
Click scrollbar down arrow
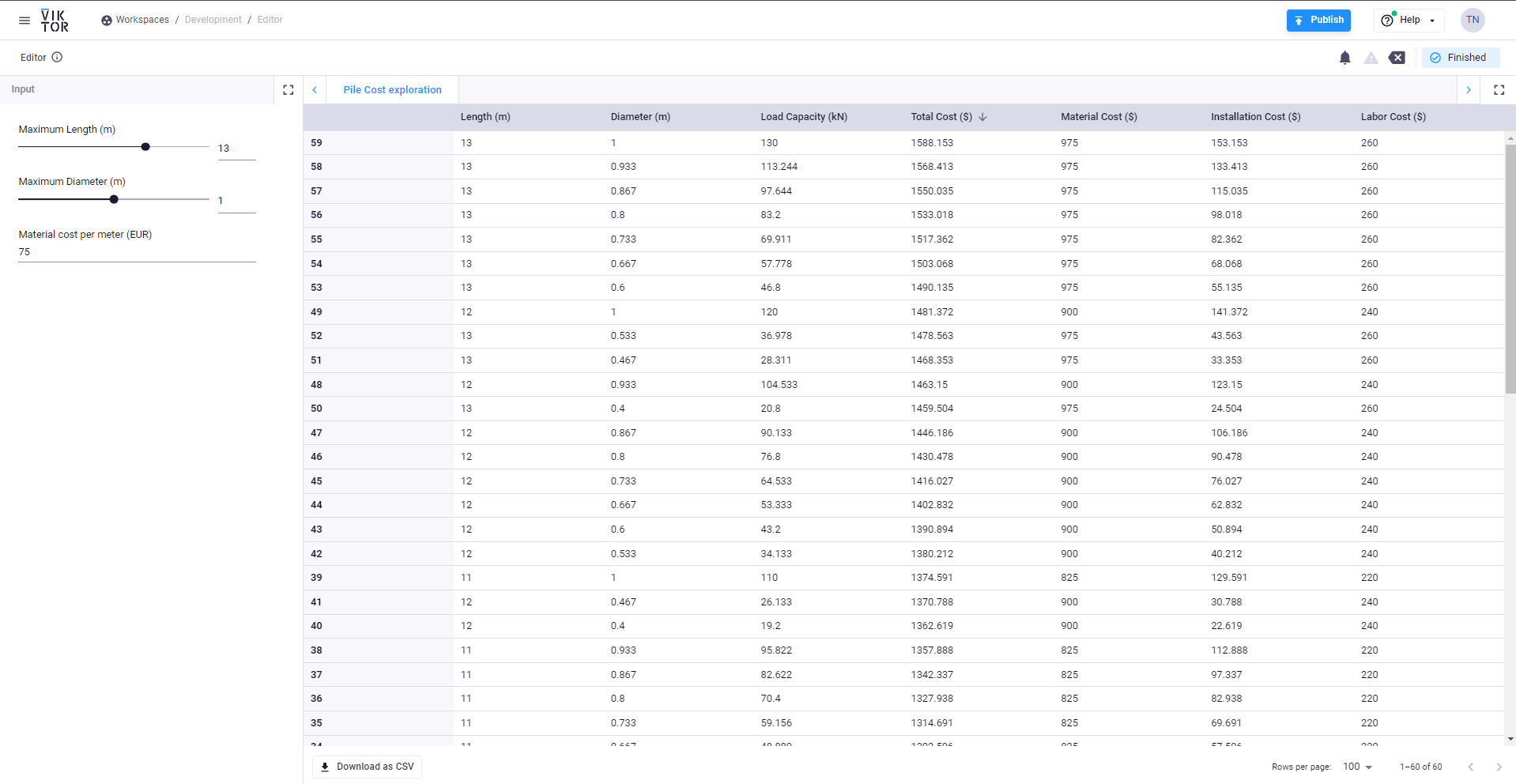click(x=1510, y=740)
